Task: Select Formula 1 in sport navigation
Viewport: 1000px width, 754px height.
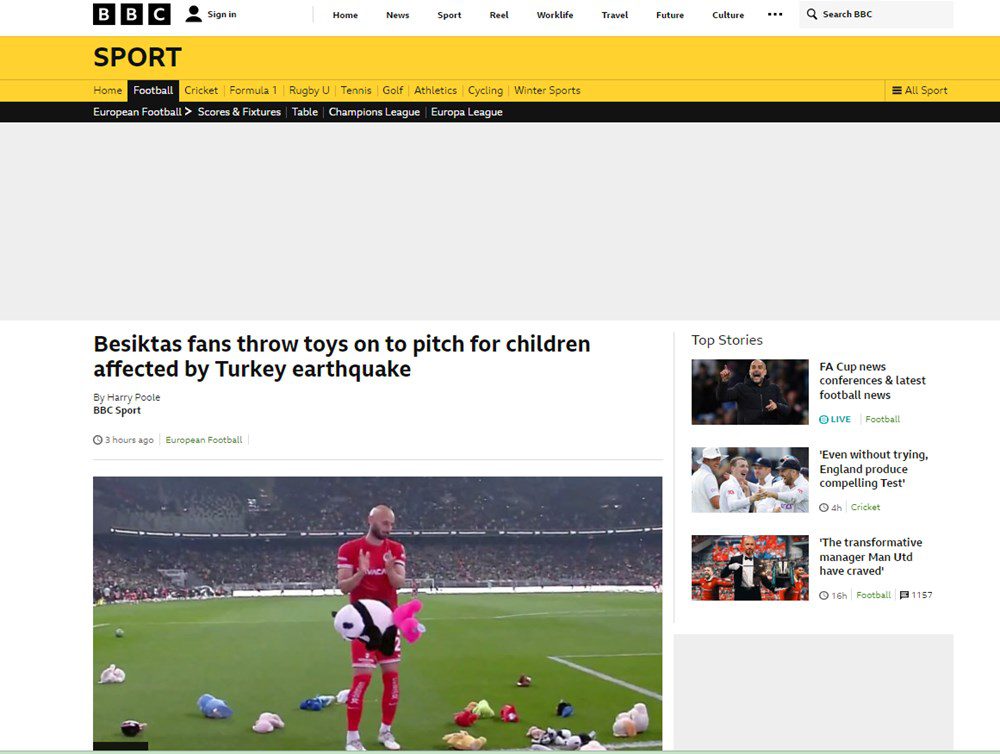Action: pyautogui.click(x=253, y=91)
